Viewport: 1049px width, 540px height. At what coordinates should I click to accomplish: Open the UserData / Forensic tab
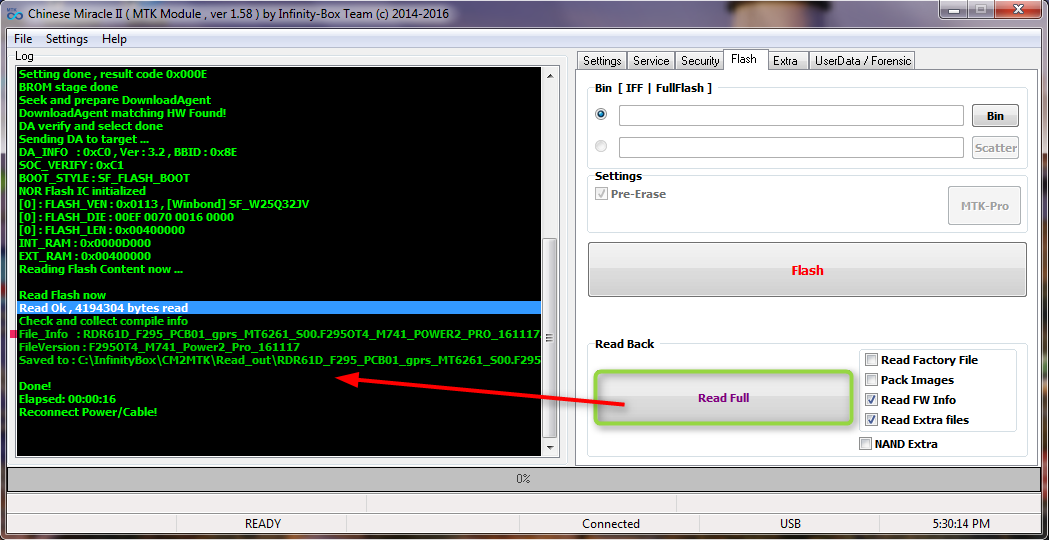coord(862,61)
